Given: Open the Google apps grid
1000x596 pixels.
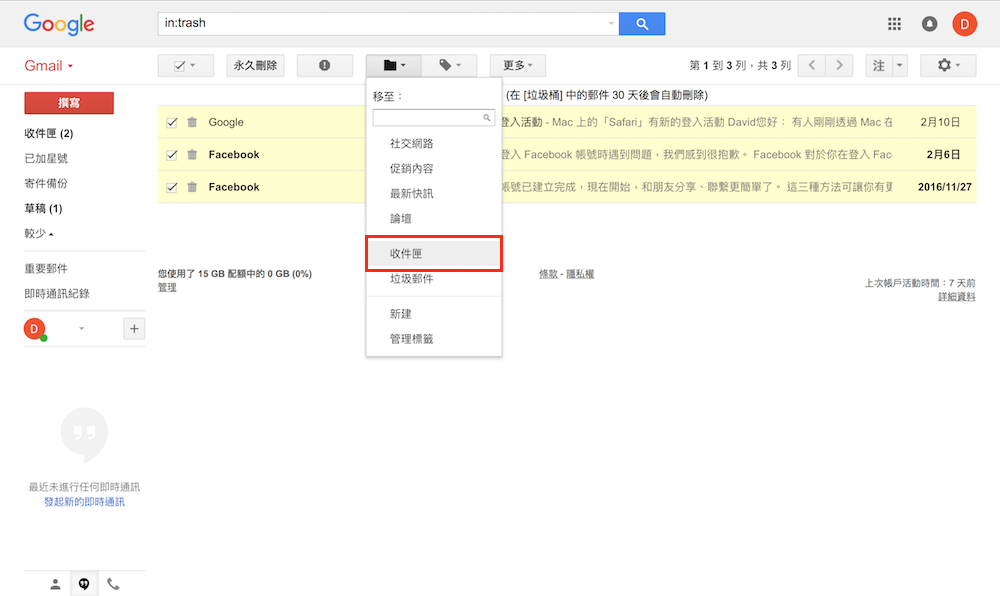Looking at the screenshot, I should pyautogui.click(x=895, y=24).
